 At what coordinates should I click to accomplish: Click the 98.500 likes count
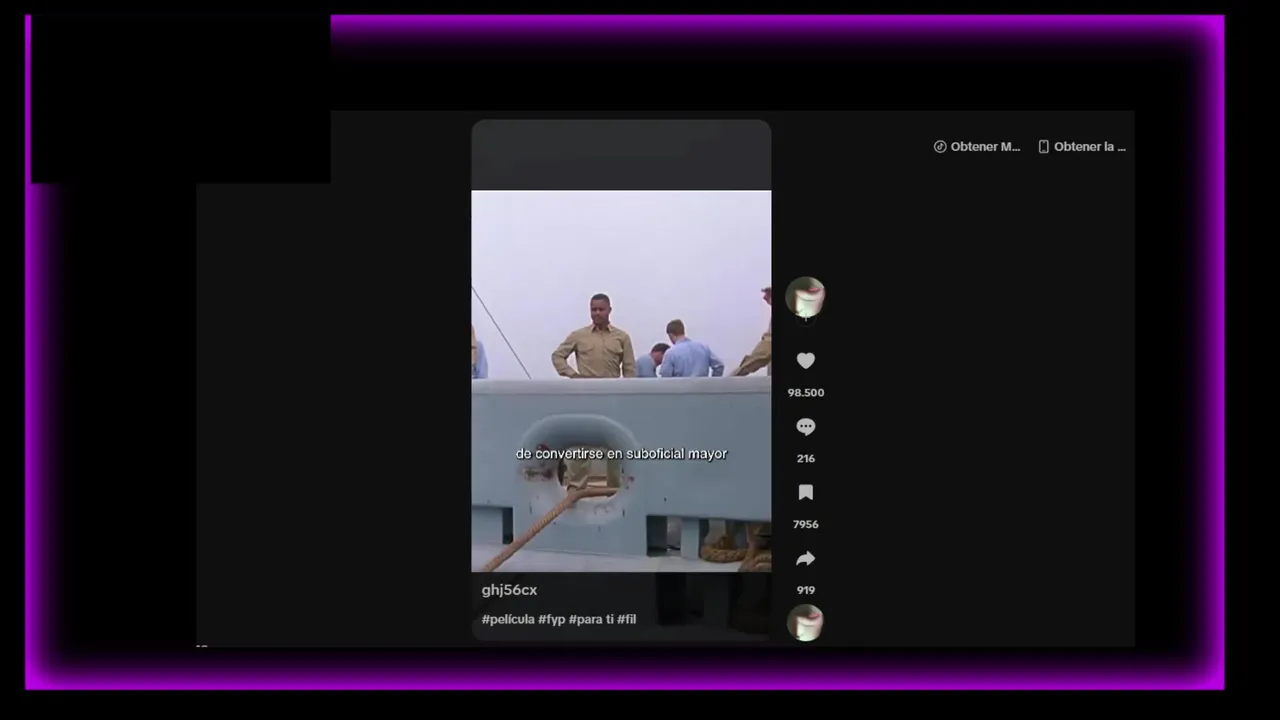click(805, 393)
